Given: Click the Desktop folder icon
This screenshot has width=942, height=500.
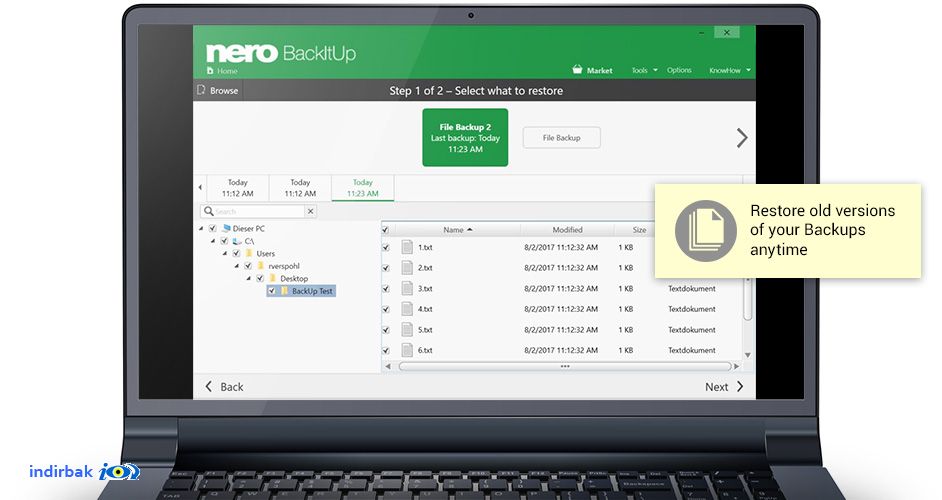Looking at the screenshot, I should click(x=272, y=278).
